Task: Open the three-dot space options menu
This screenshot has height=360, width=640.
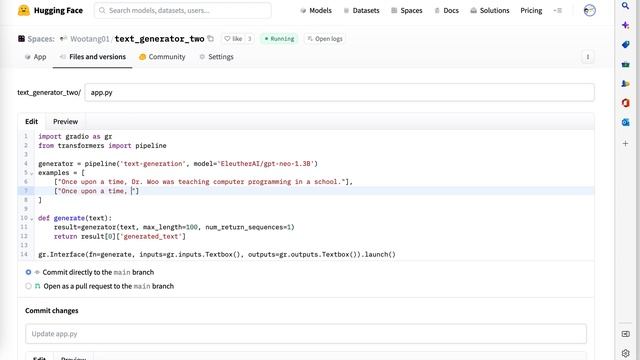Action: [x=588, y=57]
